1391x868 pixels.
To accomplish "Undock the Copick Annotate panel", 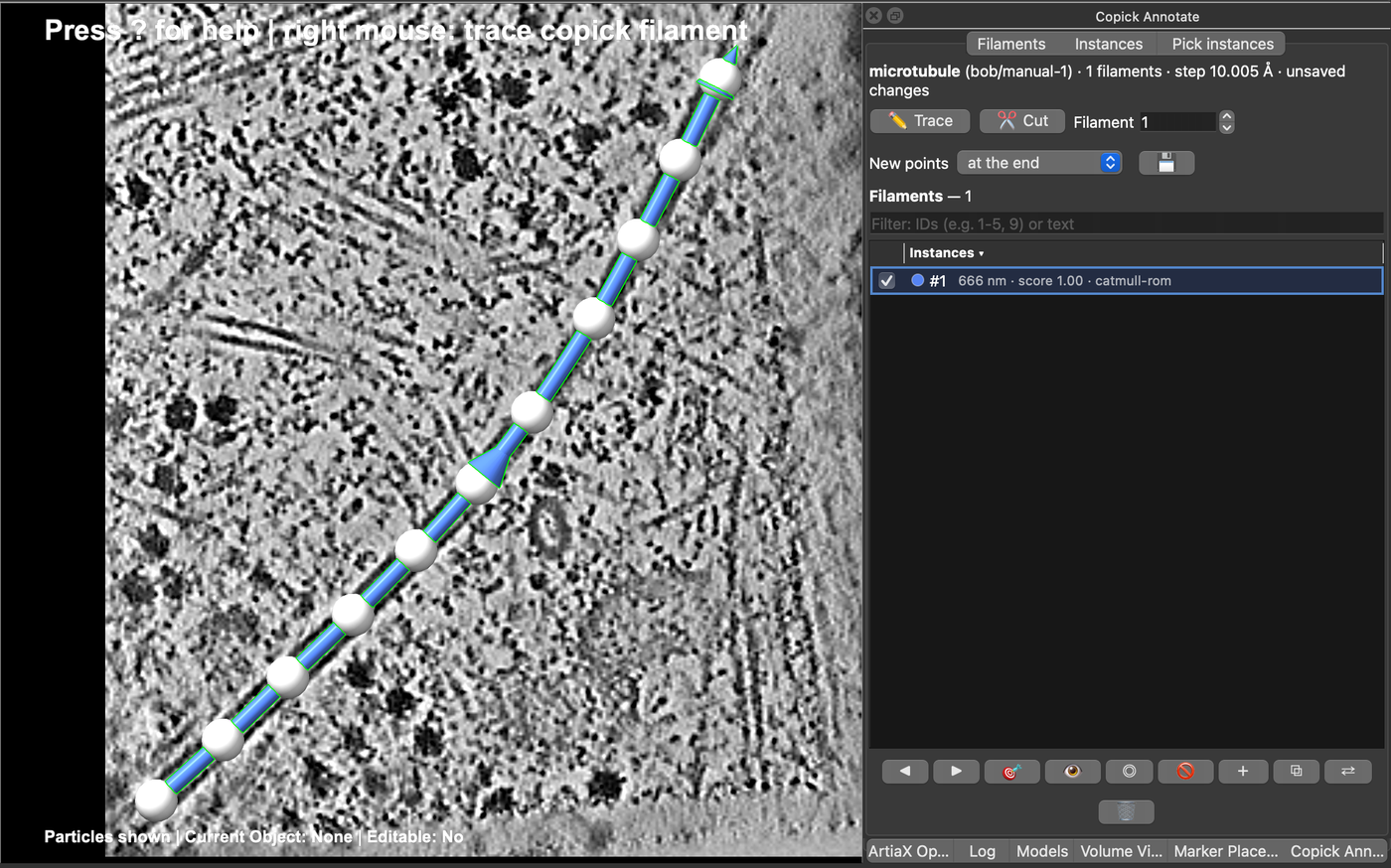I will (894, 16).
